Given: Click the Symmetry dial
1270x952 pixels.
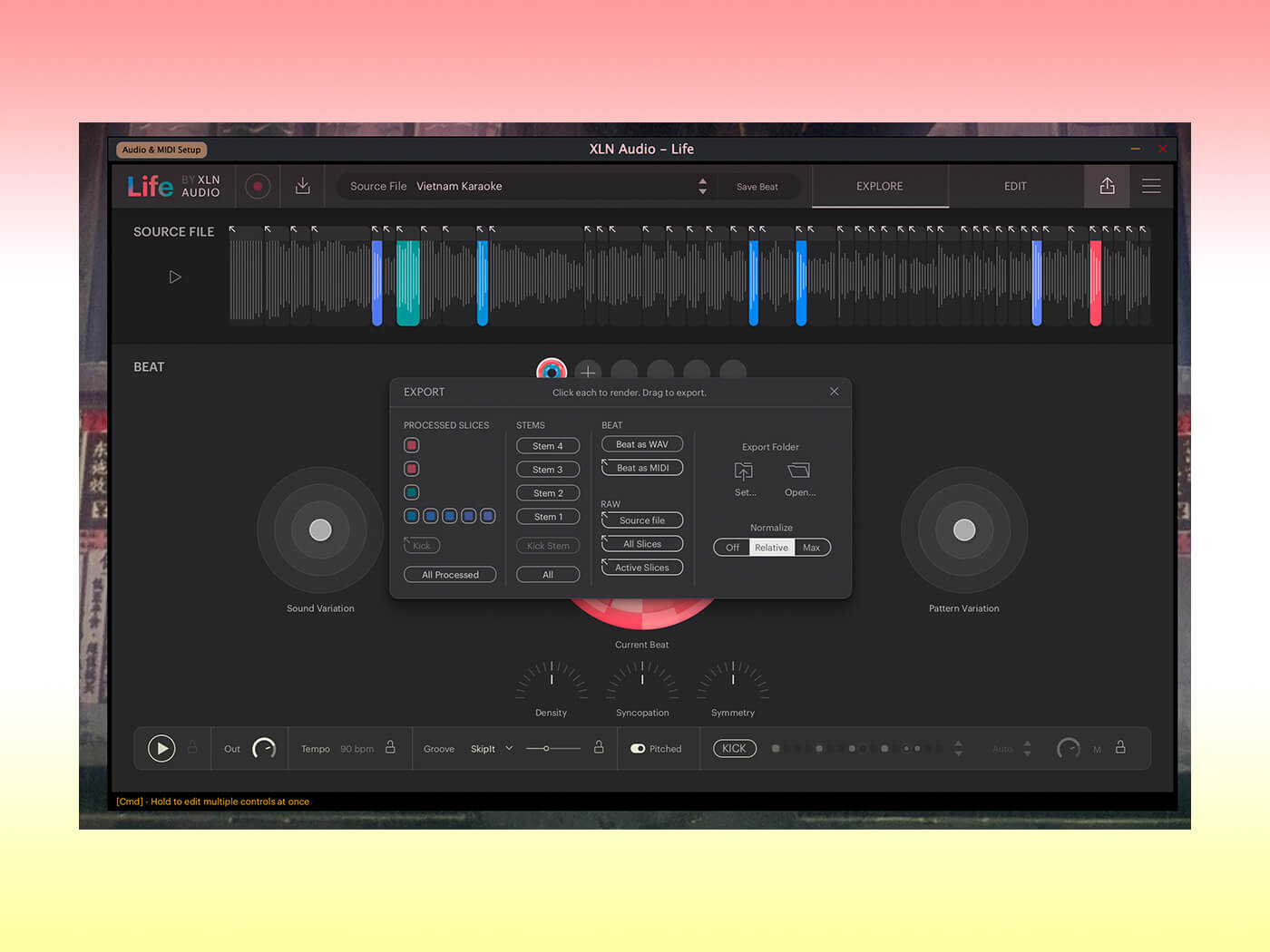Looking at the screenshot, I should [x=733, y=680].
